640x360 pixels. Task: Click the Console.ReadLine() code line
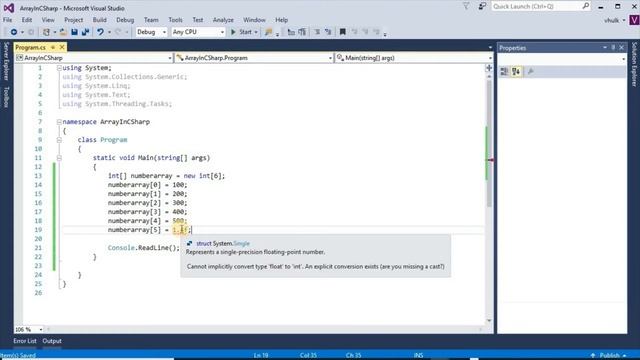pyautogui.click(x=144, y=248)
